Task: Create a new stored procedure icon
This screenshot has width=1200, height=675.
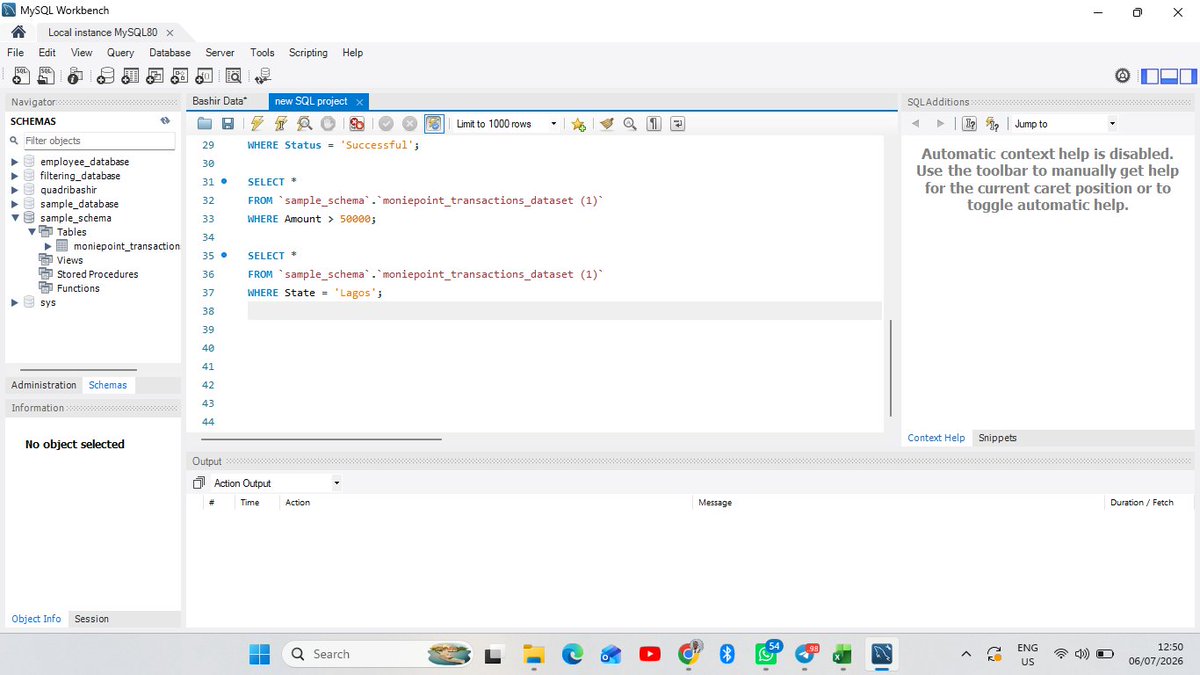Action: pyautogui.click(x=180, y=75)
